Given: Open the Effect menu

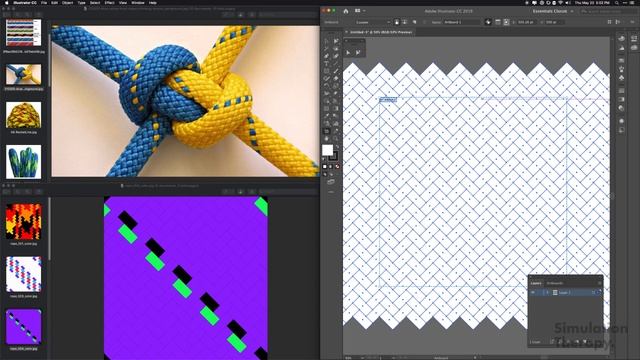Looking at the screenshot, I should pyautogui.click(x=109, y=2).
